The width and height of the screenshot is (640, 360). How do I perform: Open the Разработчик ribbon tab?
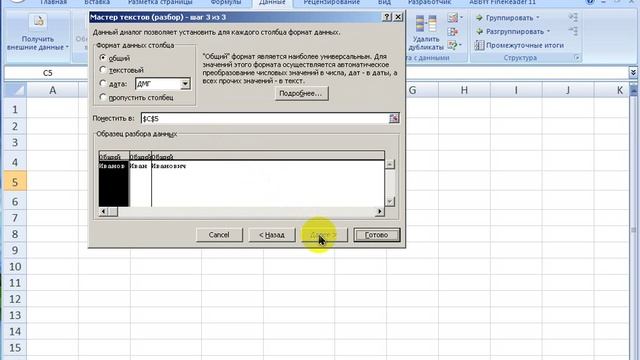(429, 2)
